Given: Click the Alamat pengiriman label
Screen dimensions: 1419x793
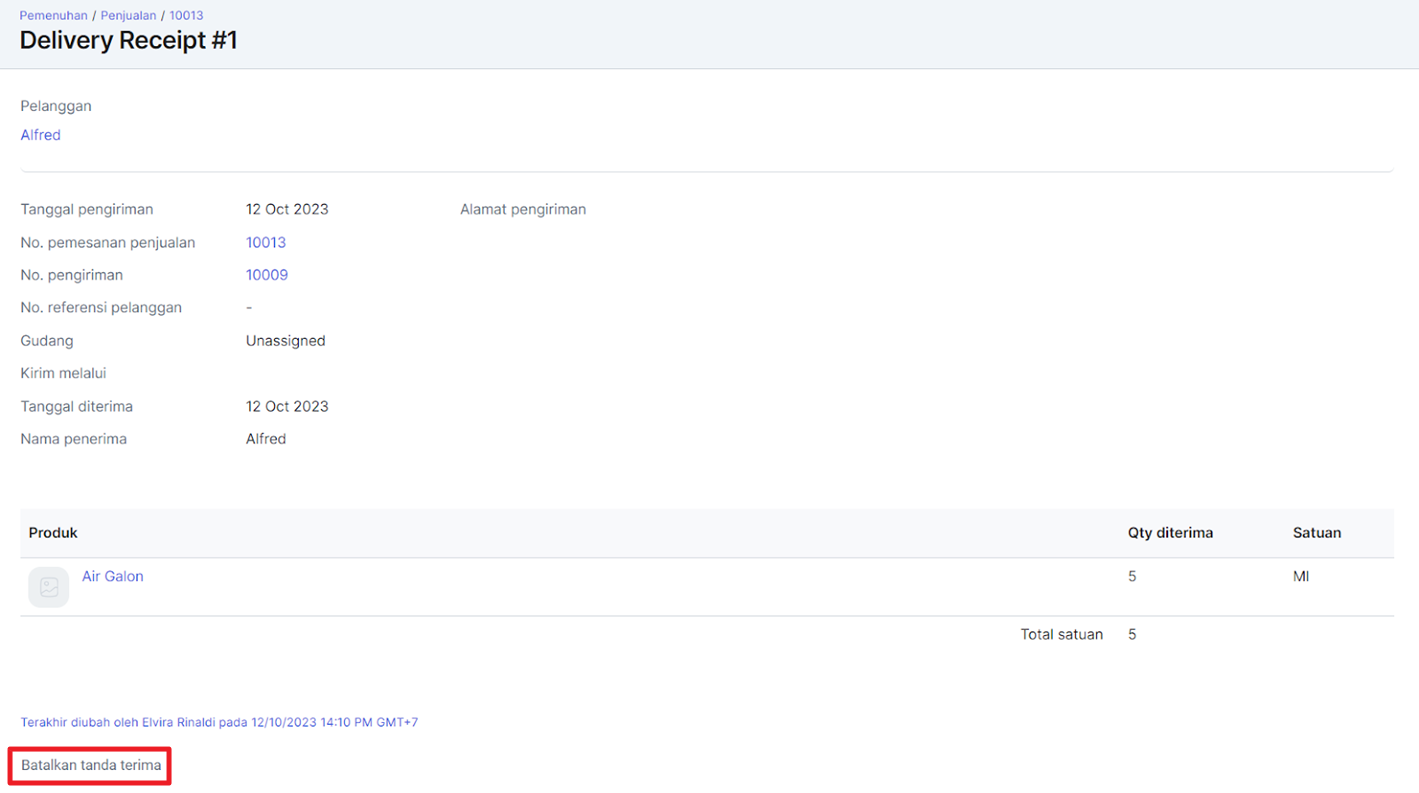Looking at the screenshot, I should click(523, 209).
